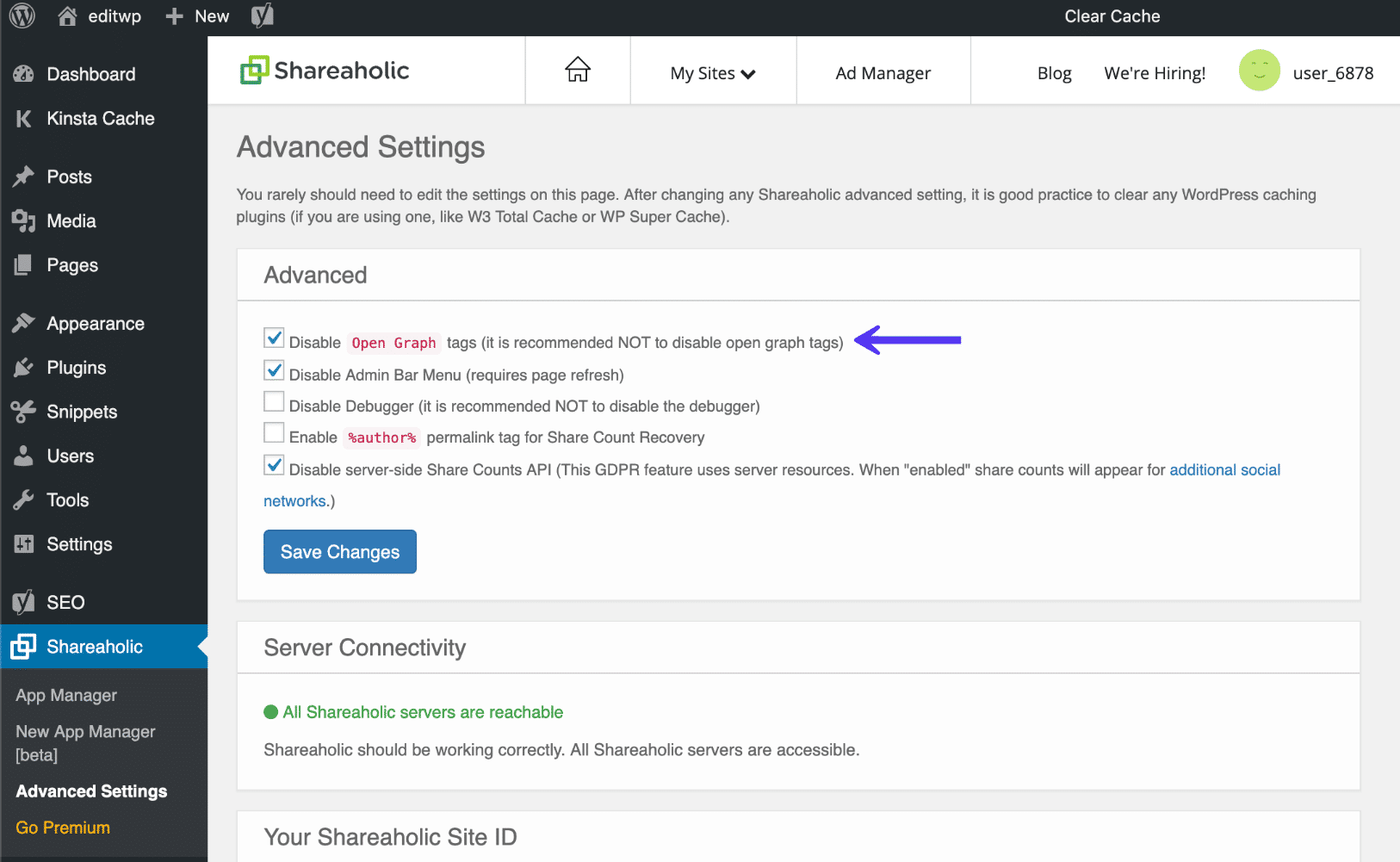This screenshot has height=862, width=1400.
Task: Open the New content plus icon
Action: (175, 16)
